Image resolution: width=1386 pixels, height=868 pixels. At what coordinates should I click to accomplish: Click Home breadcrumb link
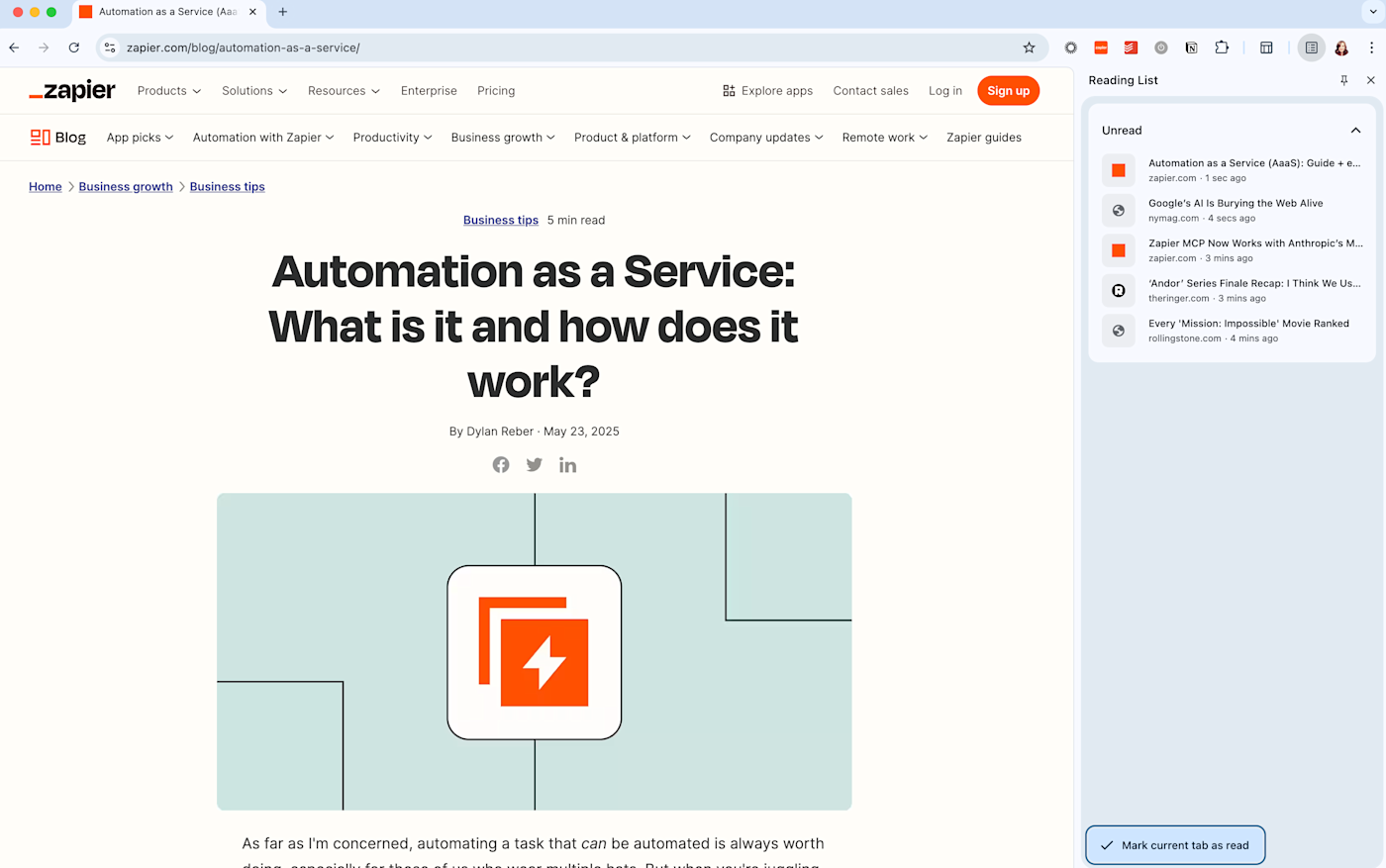(46, 186)
